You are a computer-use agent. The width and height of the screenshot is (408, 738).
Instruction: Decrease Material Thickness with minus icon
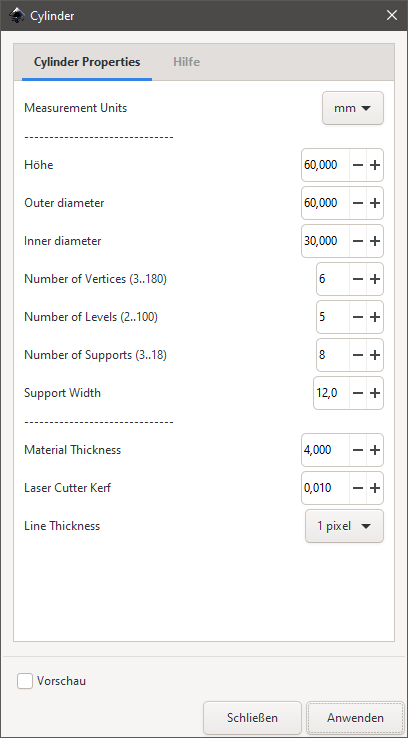coord(358,450)
